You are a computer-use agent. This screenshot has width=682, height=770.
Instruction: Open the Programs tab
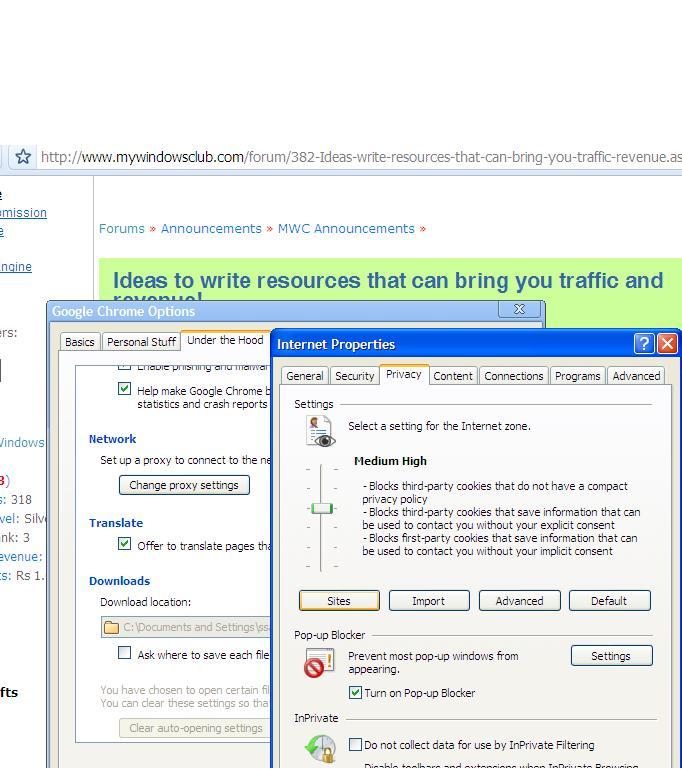[x=577, y=376]
